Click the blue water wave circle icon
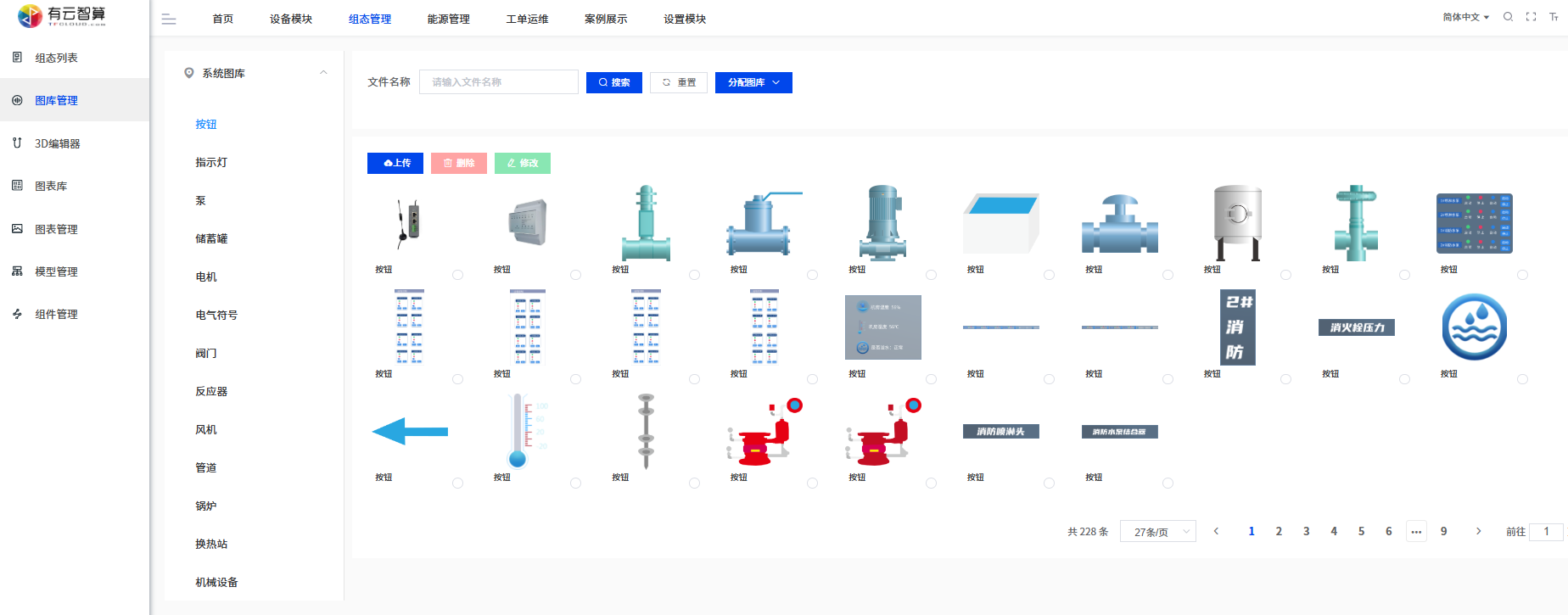The image size is (1568, 615). coord(1474,327)
